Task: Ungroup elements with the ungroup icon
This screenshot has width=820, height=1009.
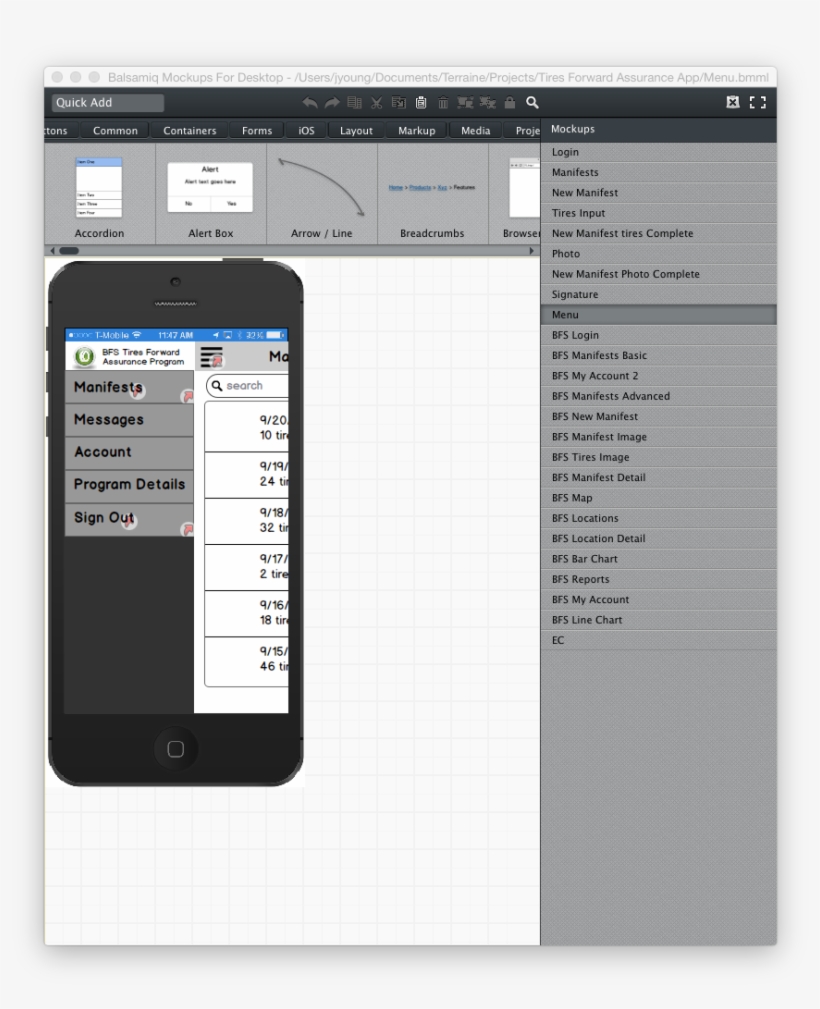Action: [485, 102]
